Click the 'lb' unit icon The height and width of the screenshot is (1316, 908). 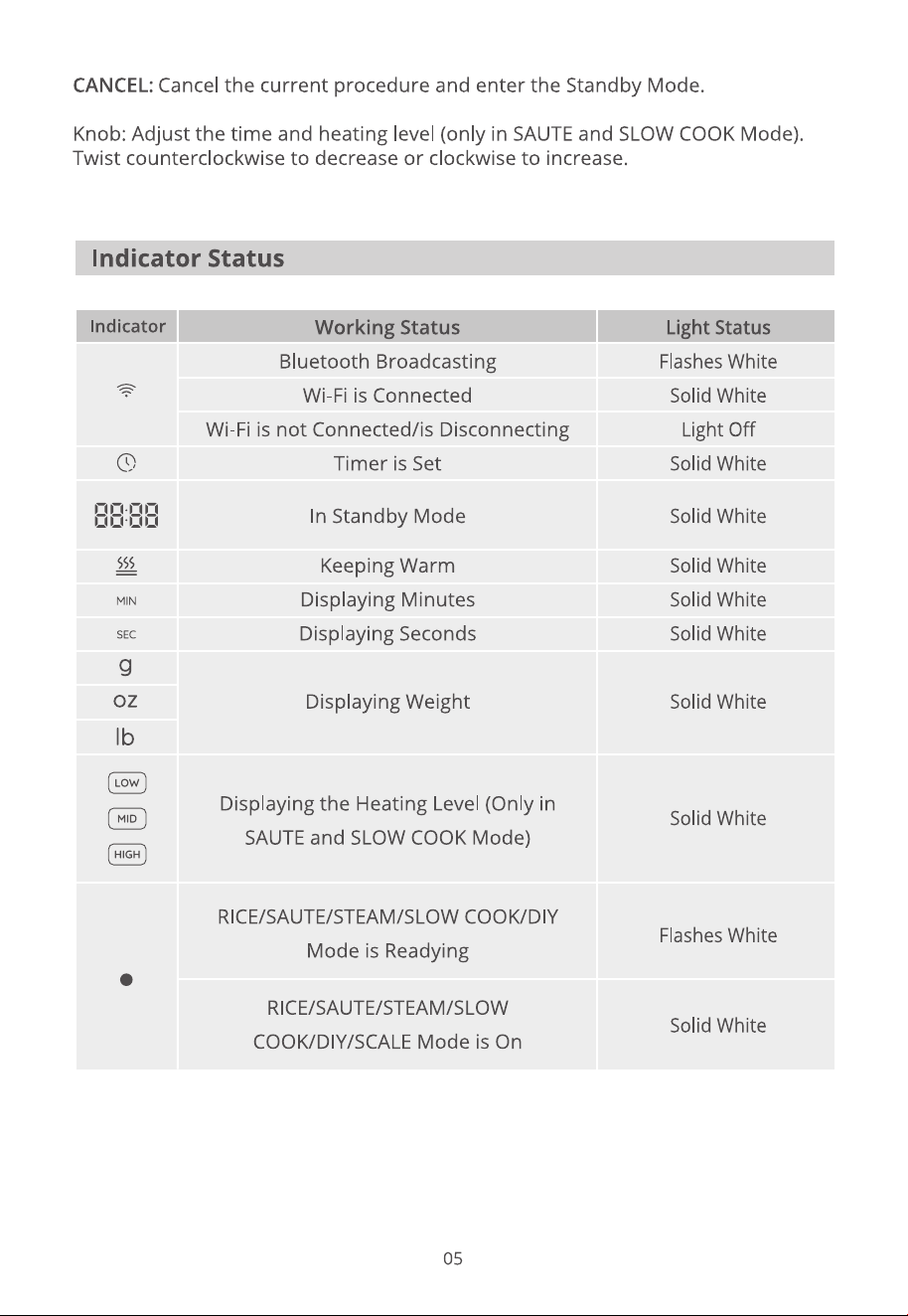pyautogui.click(x=126, y=737)
